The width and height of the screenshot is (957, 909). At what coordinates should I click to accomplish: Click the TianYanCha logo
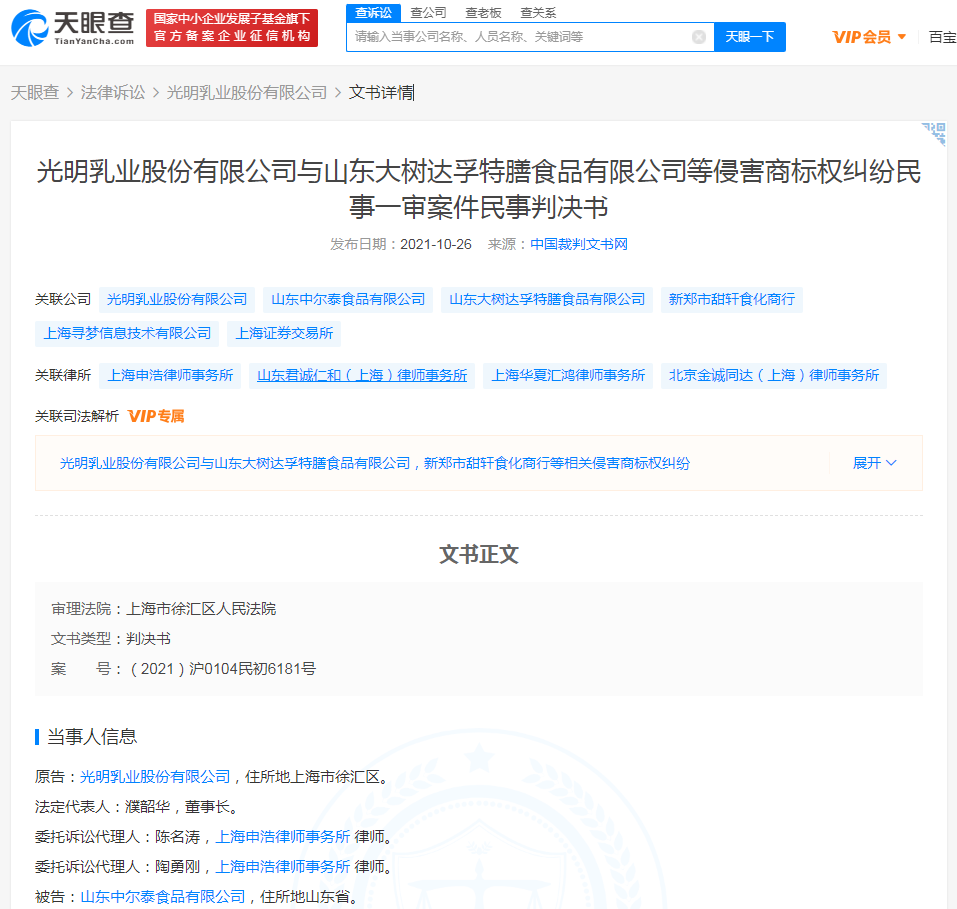(x=73, y=28)
